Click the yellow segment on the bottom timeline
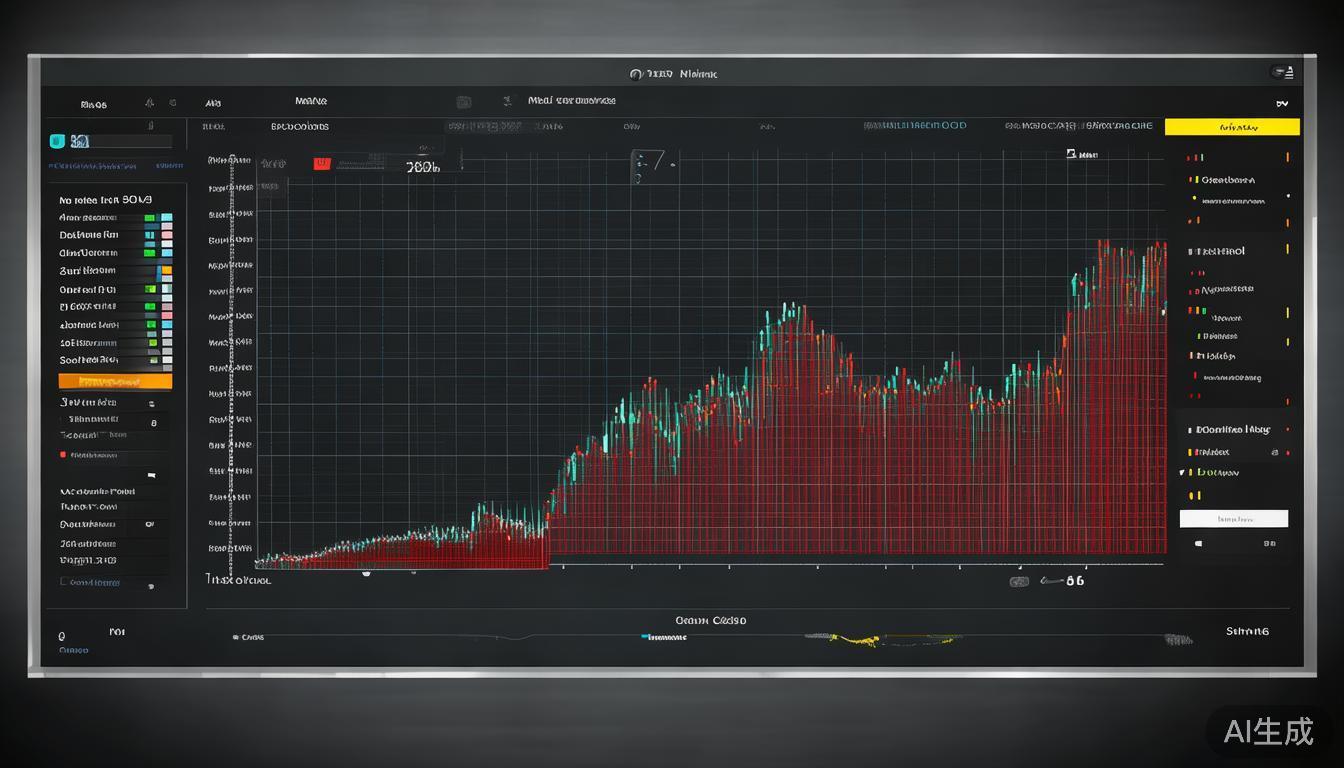This screenshot has height=768, width=1344. [x=858, y=638]
